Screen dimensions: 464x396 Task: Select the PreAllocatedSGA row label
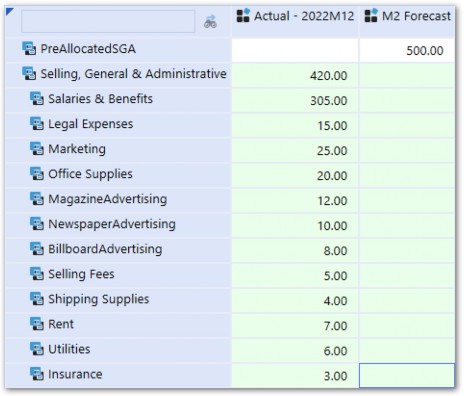(x=88, y=49)
